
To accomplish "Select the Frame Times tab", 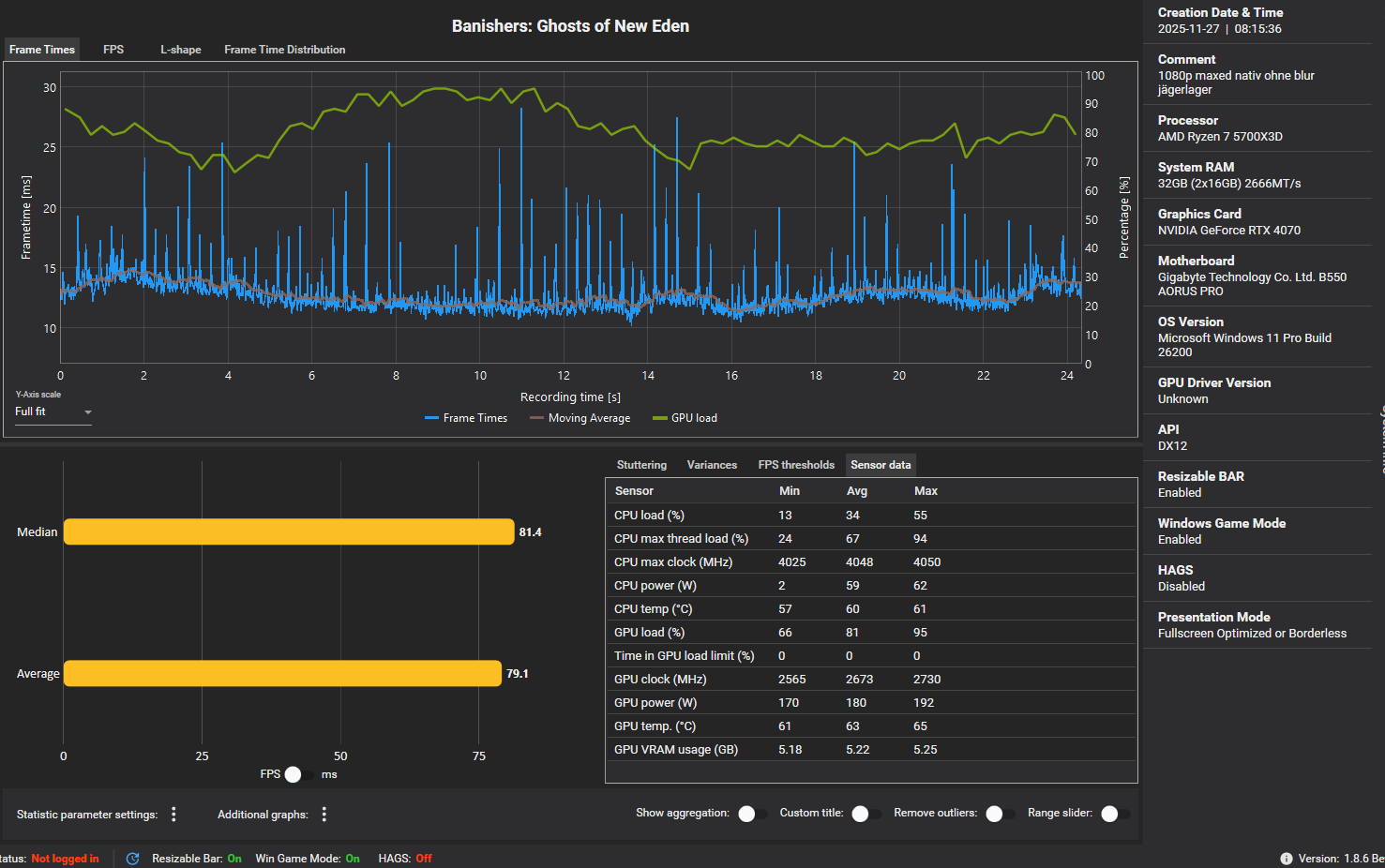I will (42, 50).
